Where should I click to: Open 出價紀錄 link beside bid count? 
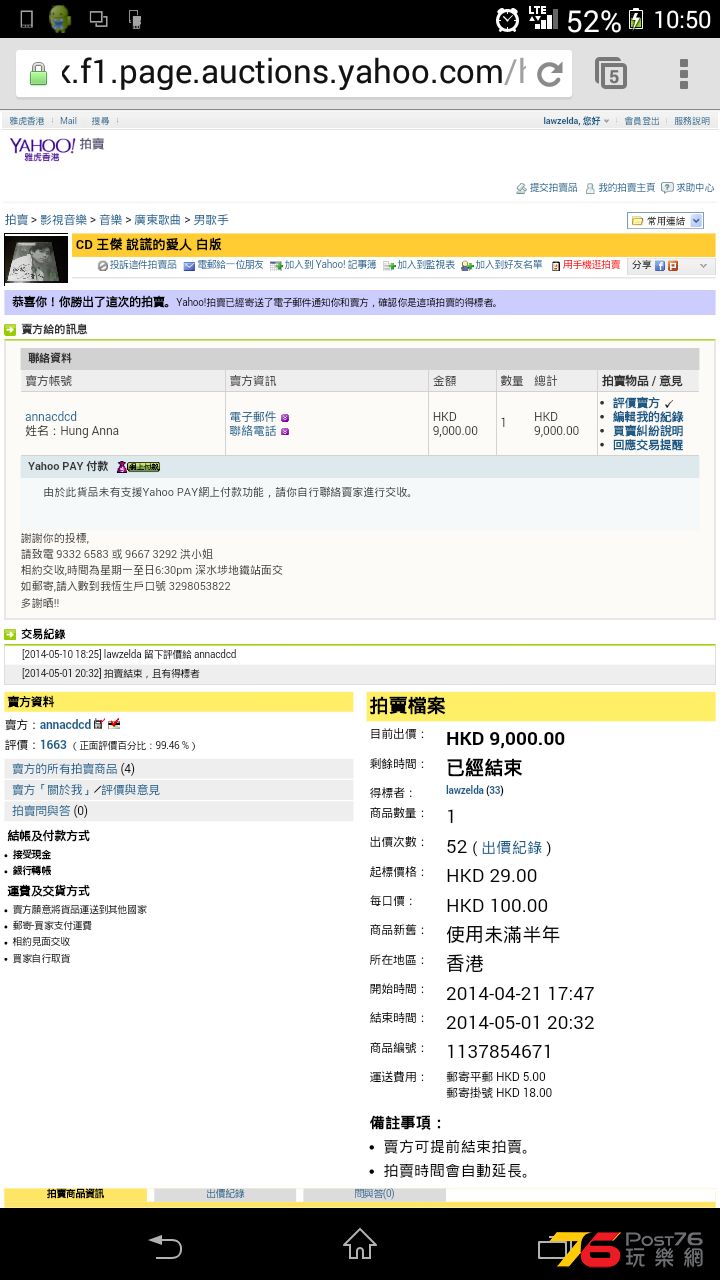coord(512,847)
